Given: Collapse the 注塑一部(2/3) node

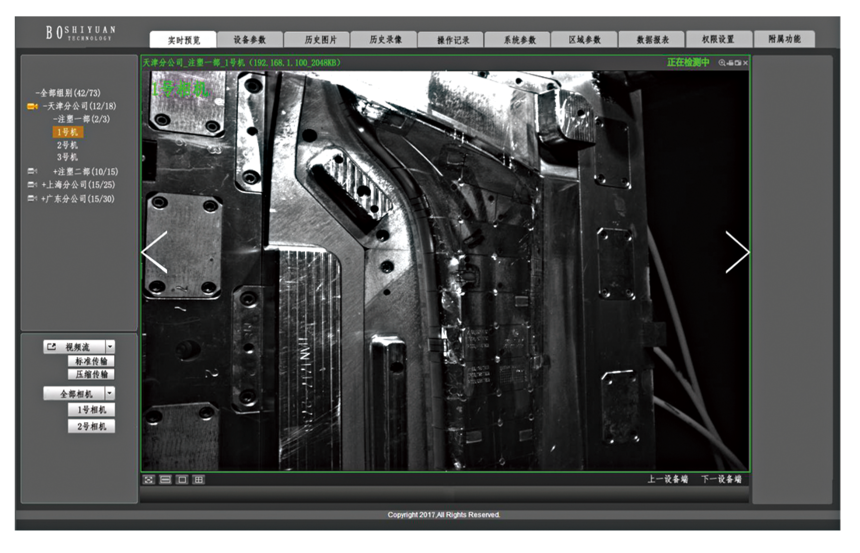Looking at the screenshot, I should click(82, 119).
